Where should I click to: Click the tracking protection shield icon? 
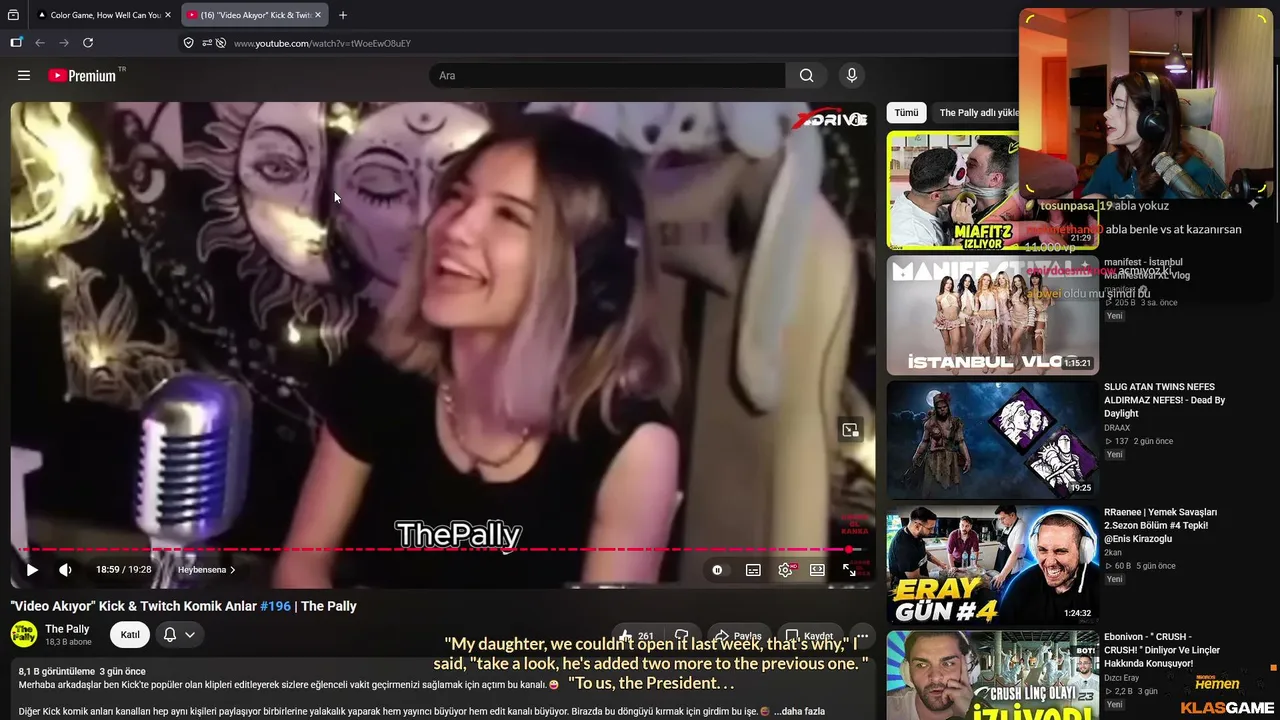point(188,43)
